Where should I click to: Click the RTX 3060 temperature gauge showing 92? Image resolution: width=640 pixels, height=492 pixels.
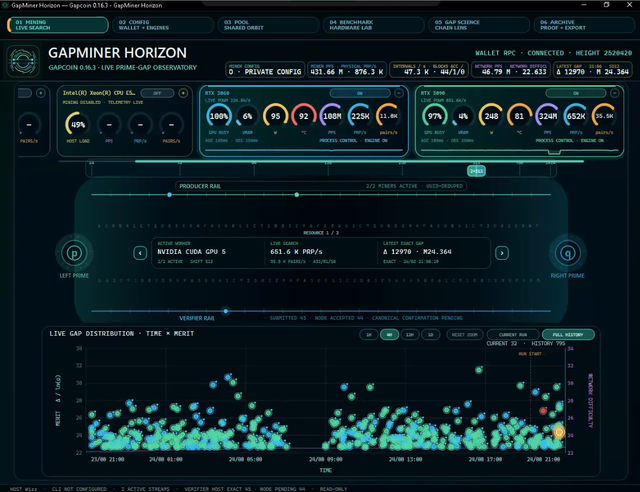click(303, 116)
